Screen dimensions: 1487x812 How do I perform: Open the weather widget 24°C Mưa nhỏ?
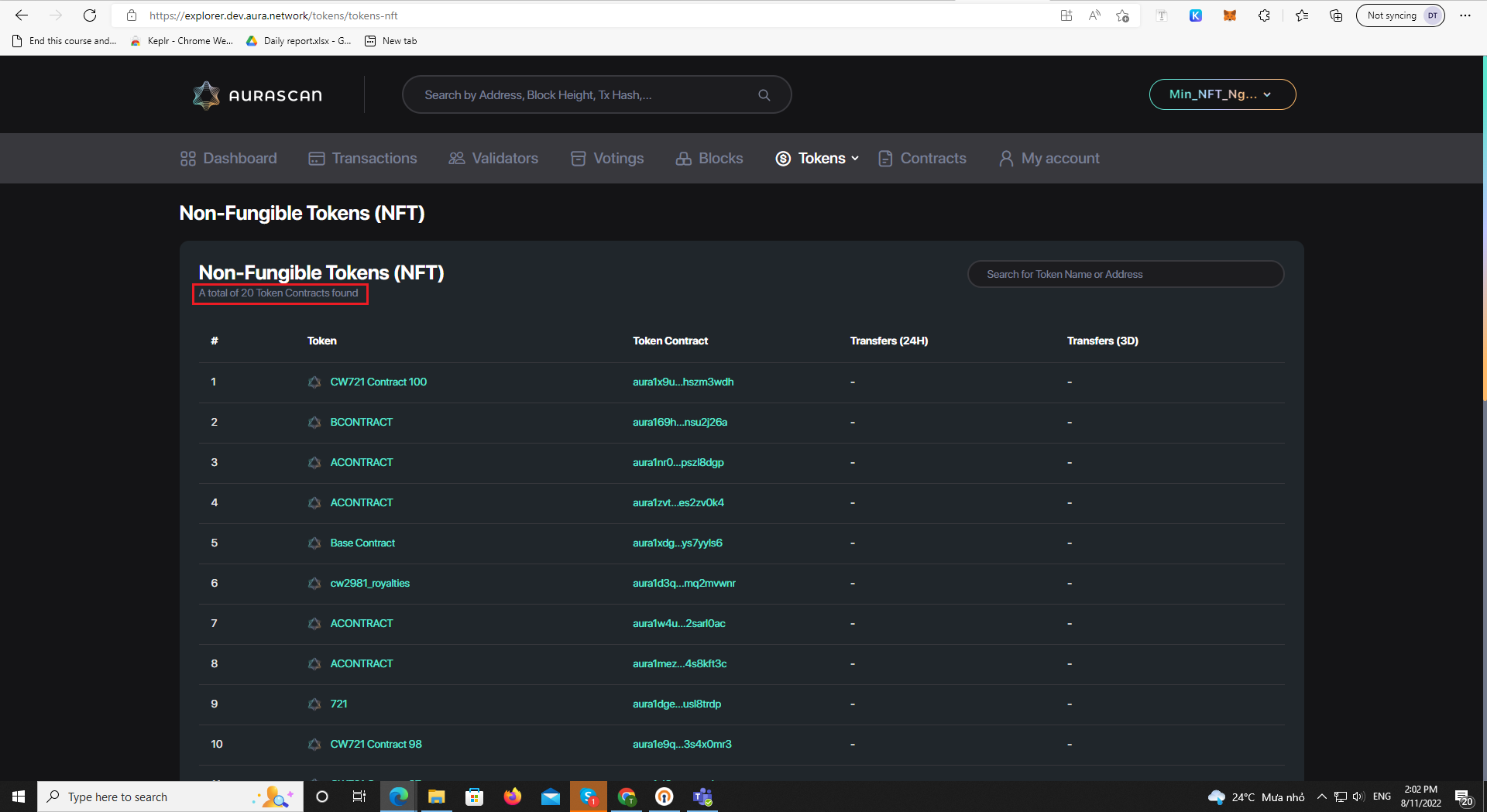pyautogui.click(x=1256, y=797)
